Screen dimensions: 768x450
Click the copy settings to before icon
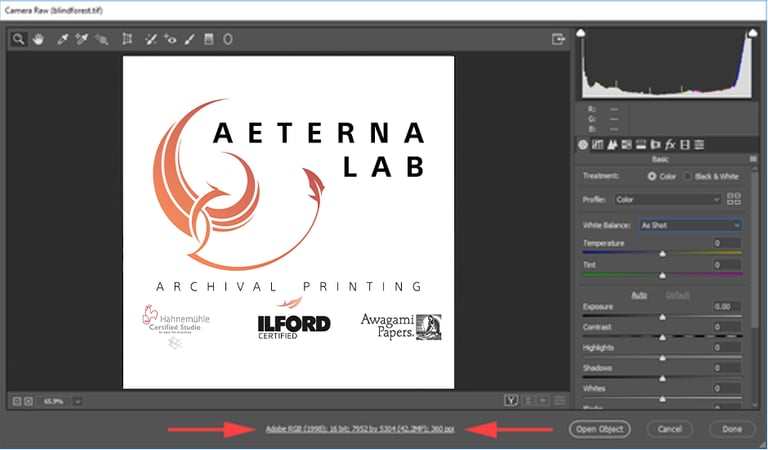[543, 401]
